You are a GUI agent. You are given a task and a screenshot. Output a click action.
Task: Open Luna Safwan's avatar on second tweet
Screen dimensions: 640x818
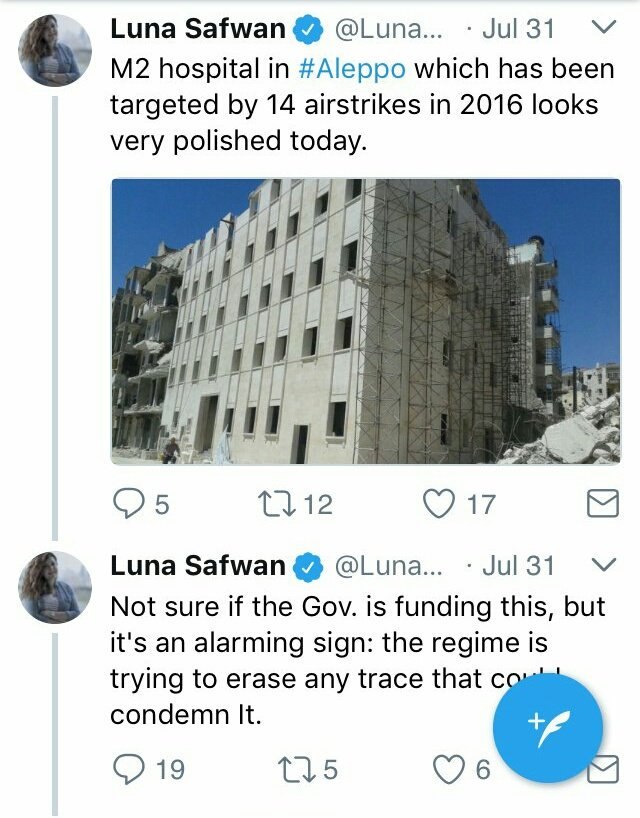(x=55, y=587)
